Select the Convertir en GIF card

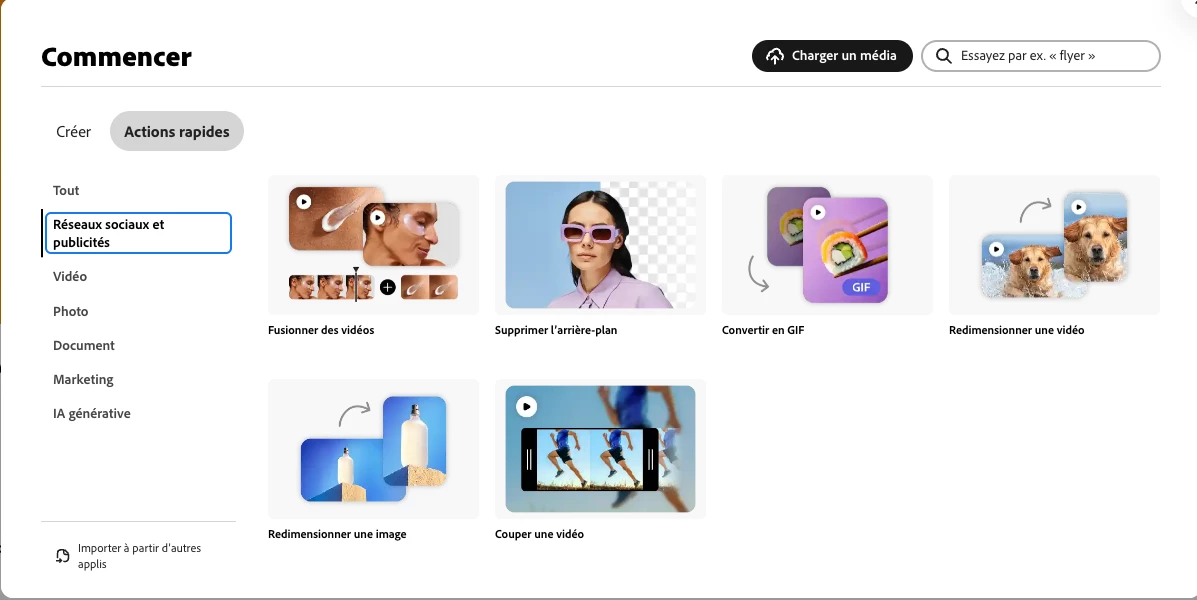pos(827,245)
